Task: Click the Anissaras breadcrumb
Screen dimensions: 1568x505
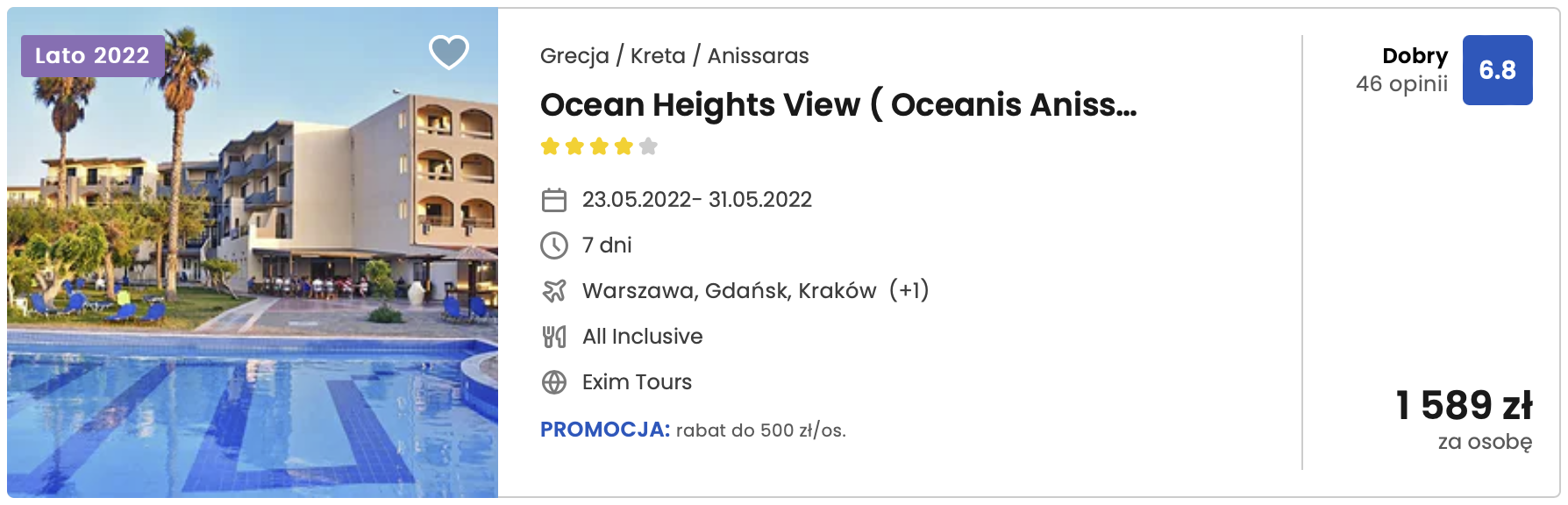Action: point(759,56)
